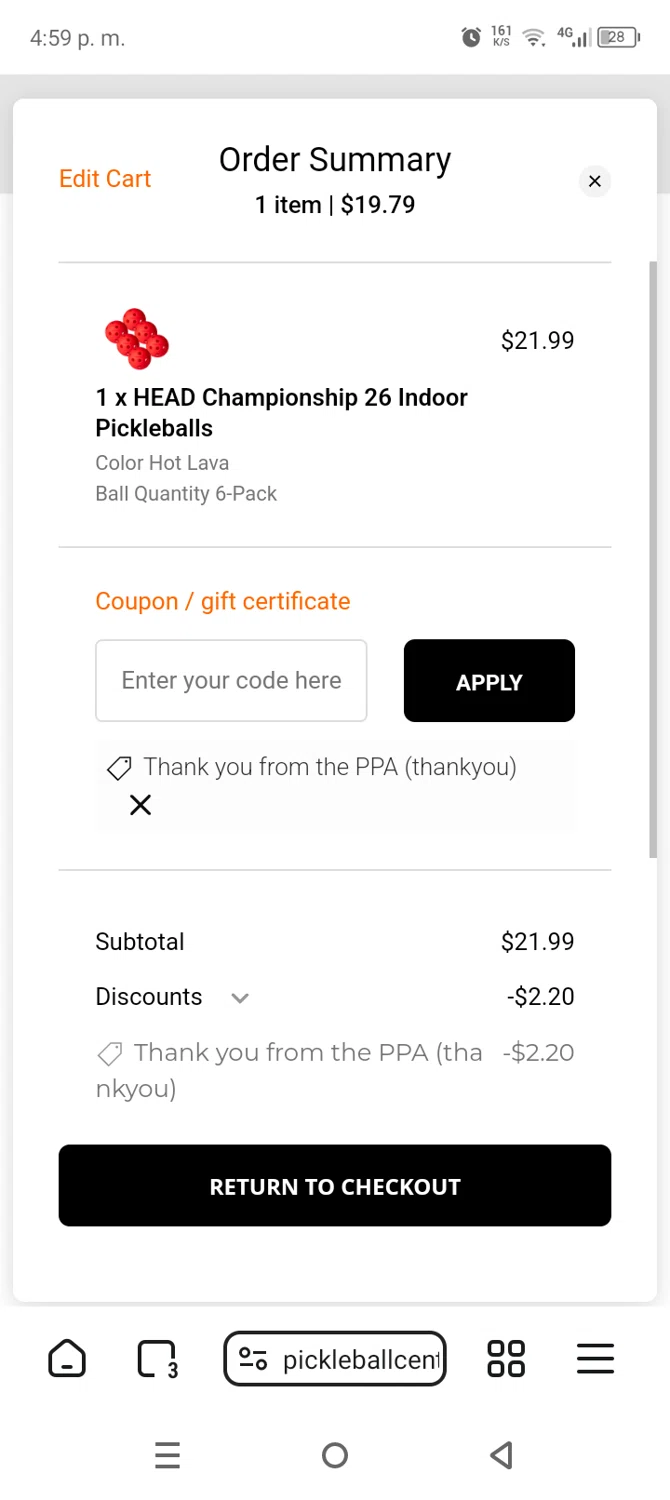Image resolution: width=670 pixels, height=1500 pixels.
Task: Tap the Android back triangle button
Action: (502, 1455)
